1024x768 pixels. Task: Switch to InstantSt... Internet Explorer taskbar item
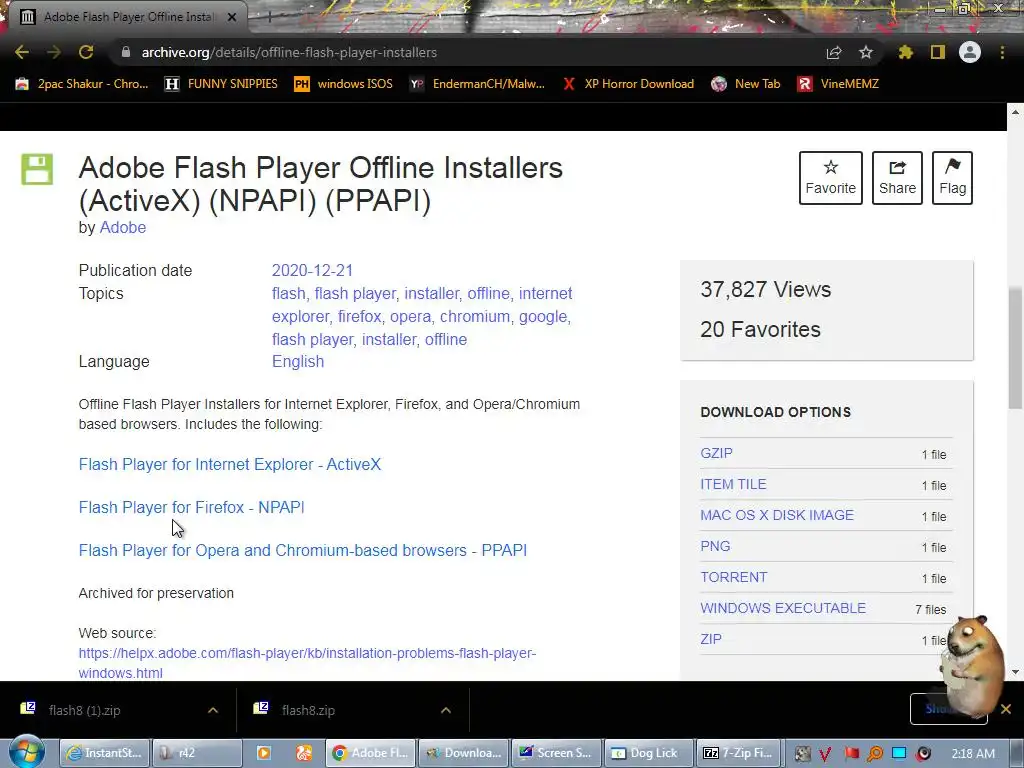click(x=104, y=753)
